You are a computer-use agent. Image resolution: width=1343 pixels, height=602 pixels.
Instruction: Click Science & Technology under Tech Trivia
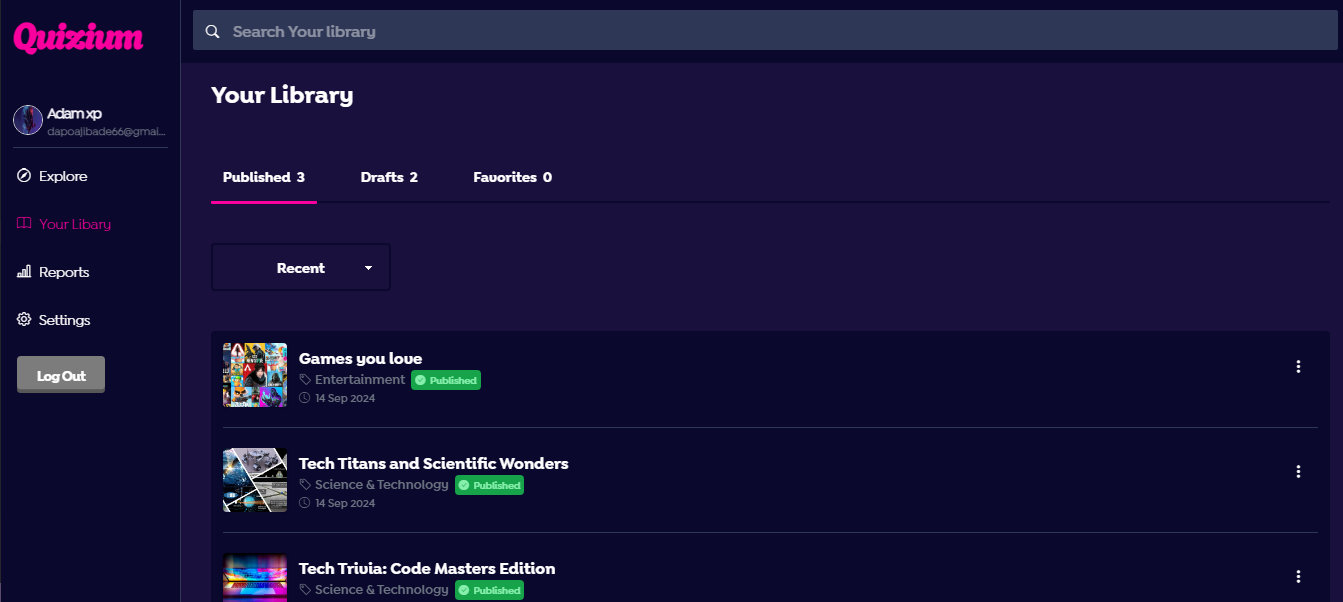[382, 590]
